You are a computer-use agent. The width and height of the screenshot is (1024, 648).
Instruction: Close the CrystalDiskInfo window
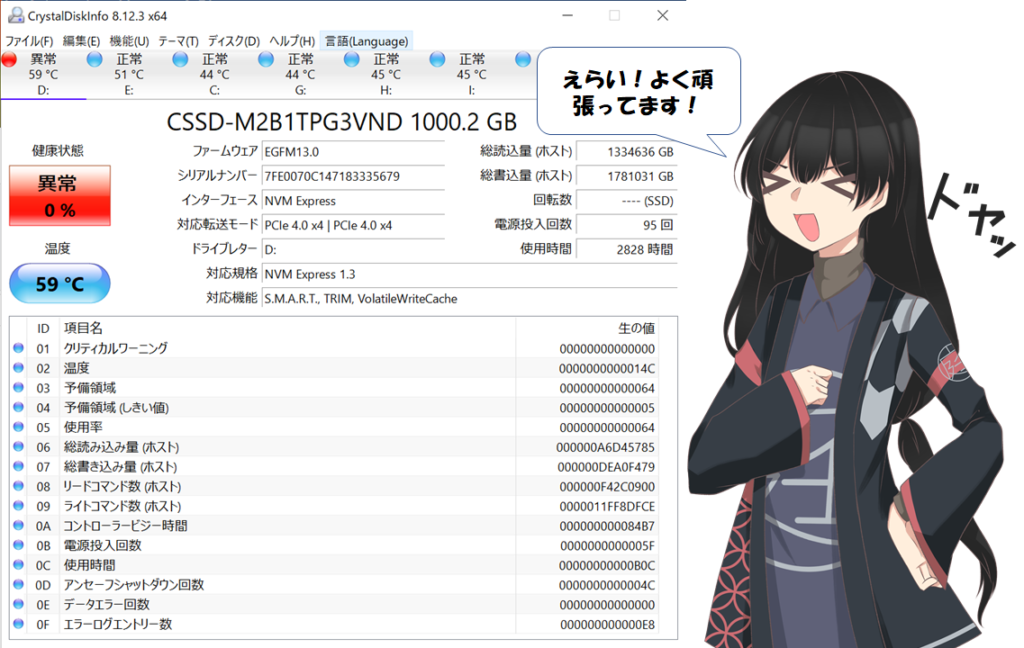[662, 15]
